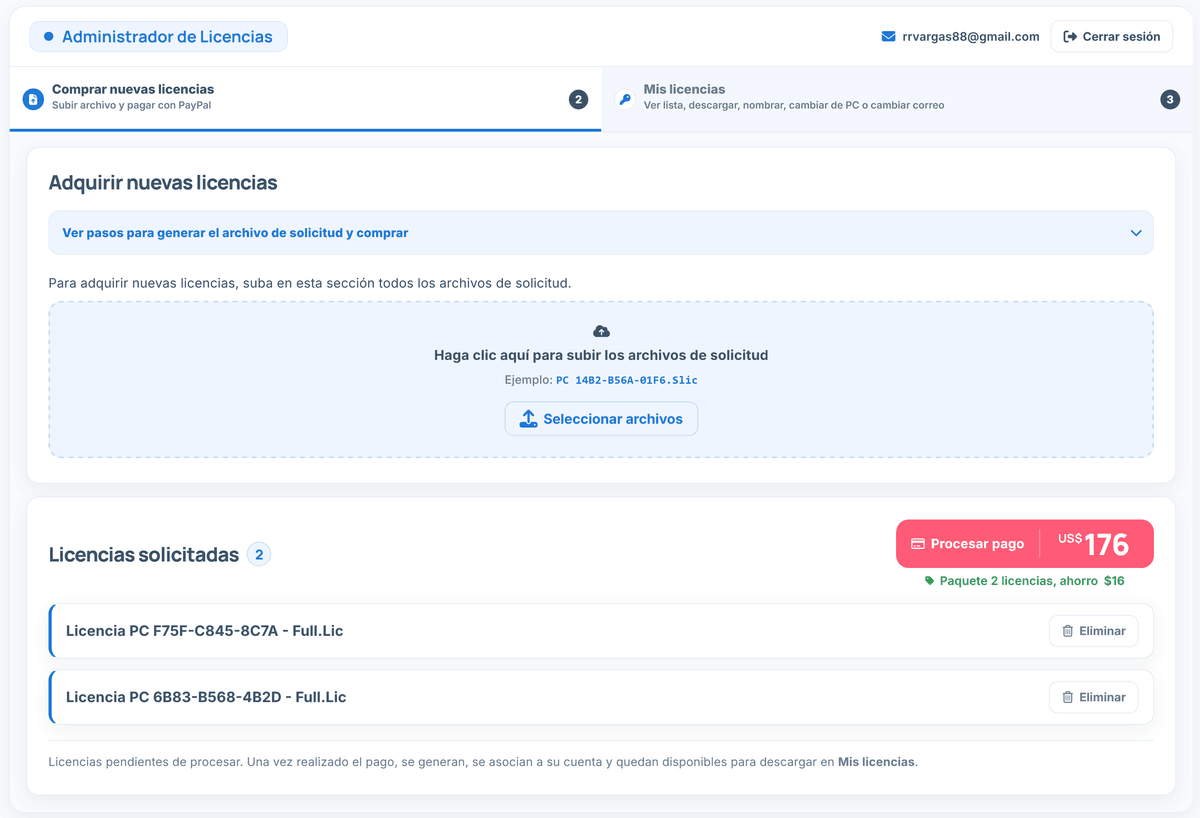This screenshot has width=1200, height=818.
Task: Click the Administrador de Licencias title badge
Action: click(158, 37)
